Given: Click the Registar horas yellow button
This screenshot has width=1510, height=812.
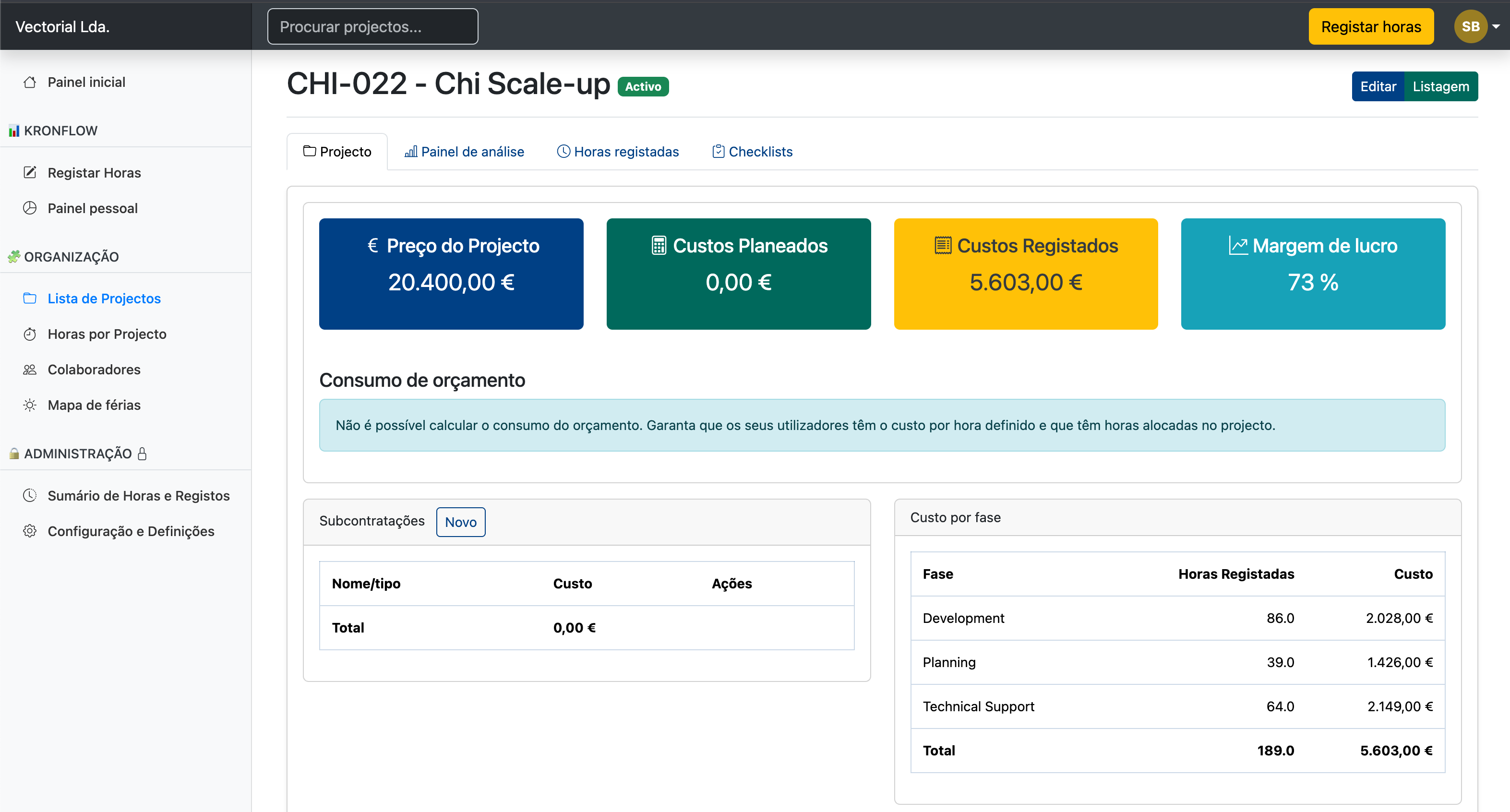Looking at the screenshot, I should [1371, 26].
